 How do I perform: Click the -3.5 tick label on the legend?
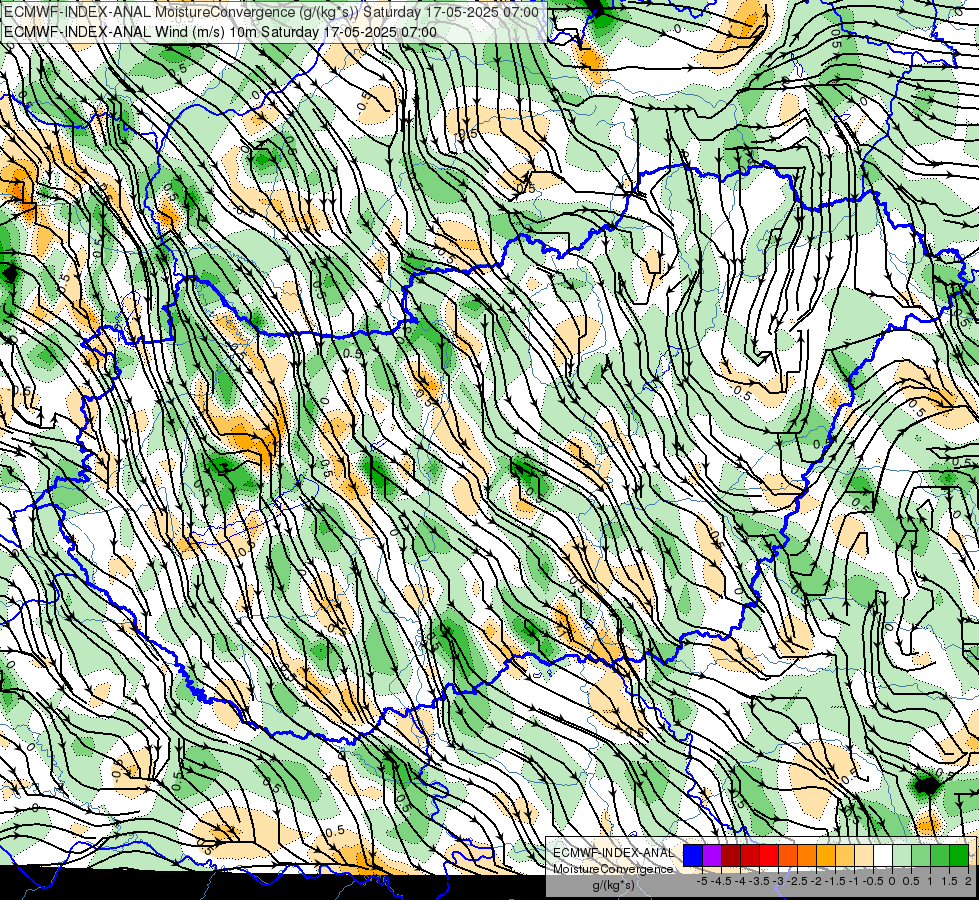[759, 881]
